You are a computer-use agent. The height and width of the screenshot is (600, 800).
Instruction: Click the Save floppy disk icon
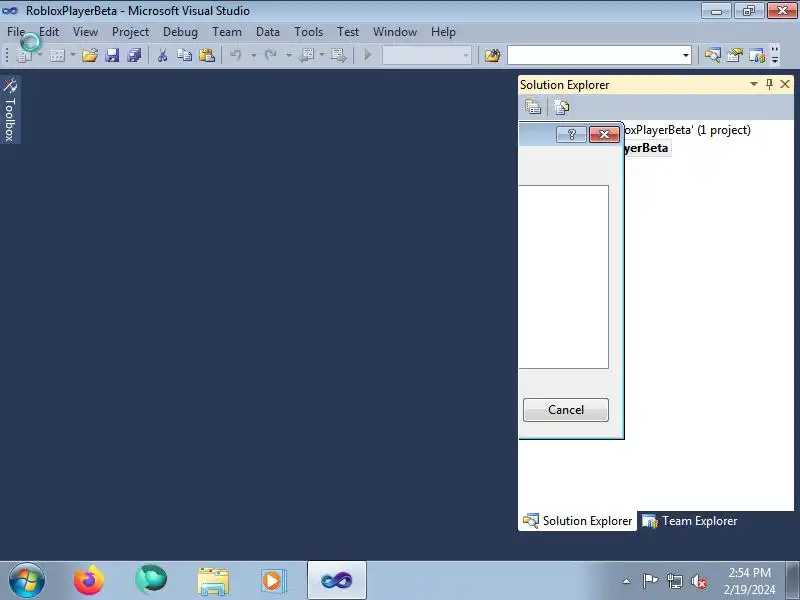[112, 55]
